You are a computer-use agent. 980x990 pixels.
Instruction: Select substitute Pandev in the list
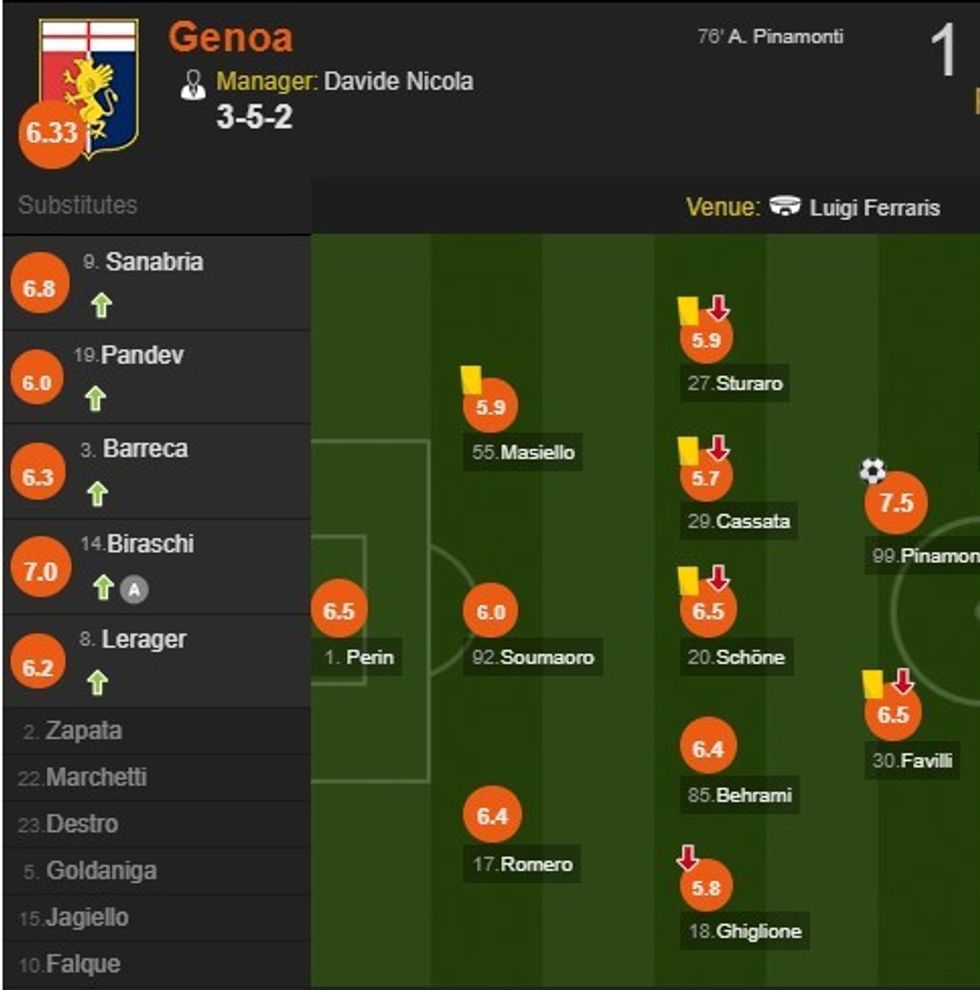pyautogui.click(x=142, y=355)
